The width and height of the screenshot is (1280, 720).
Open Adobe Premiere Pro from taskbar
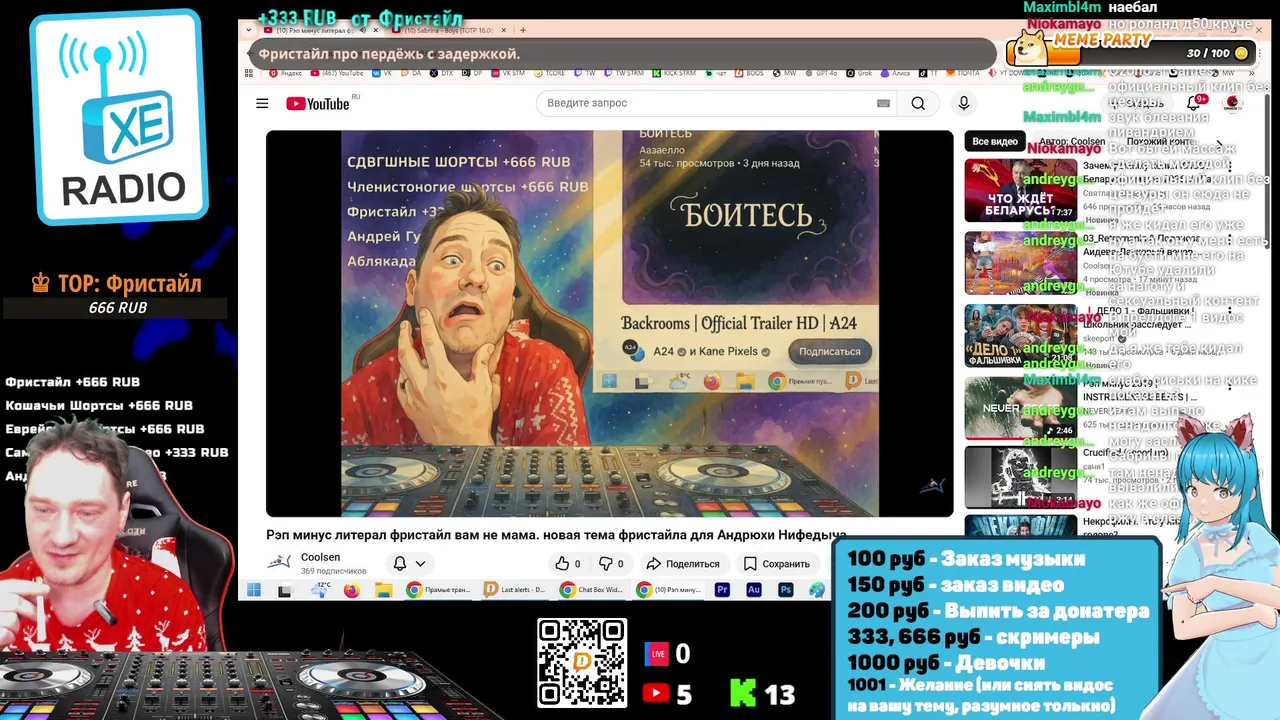[x=722, y=590]
